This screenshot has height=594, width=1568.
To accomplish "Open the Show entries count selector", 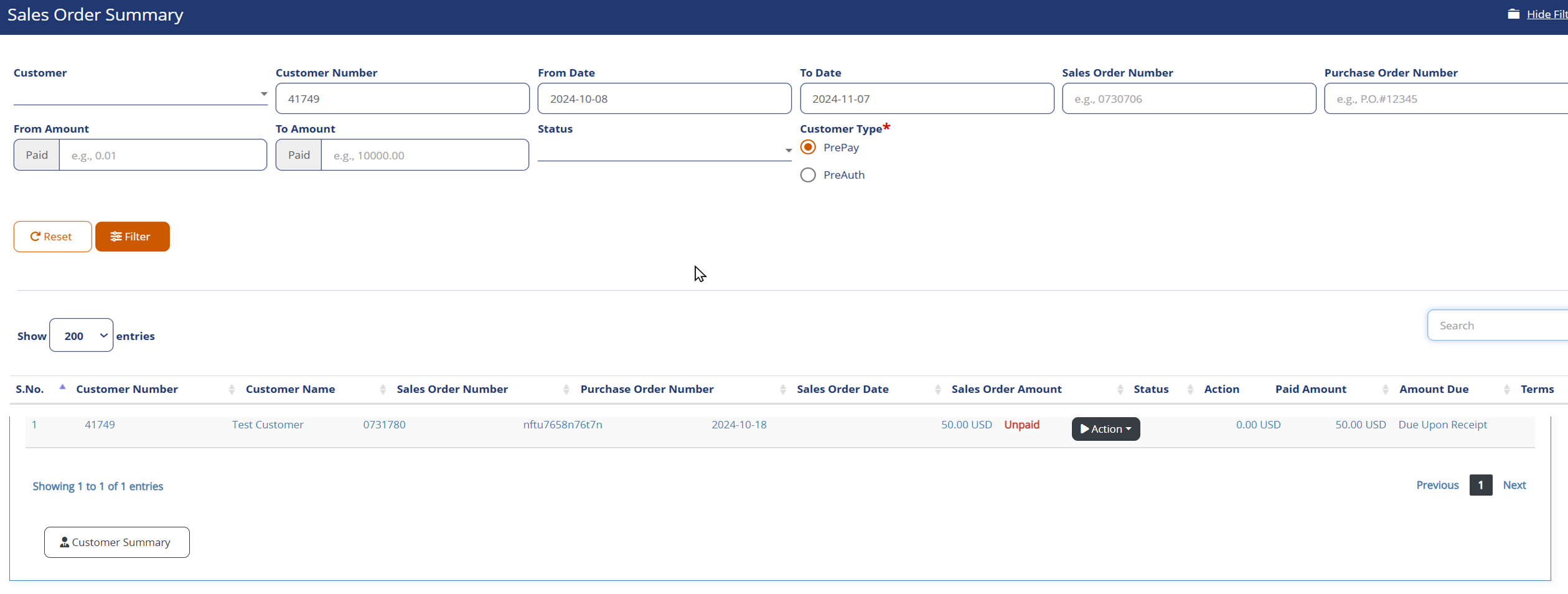I will pos(81,335).
